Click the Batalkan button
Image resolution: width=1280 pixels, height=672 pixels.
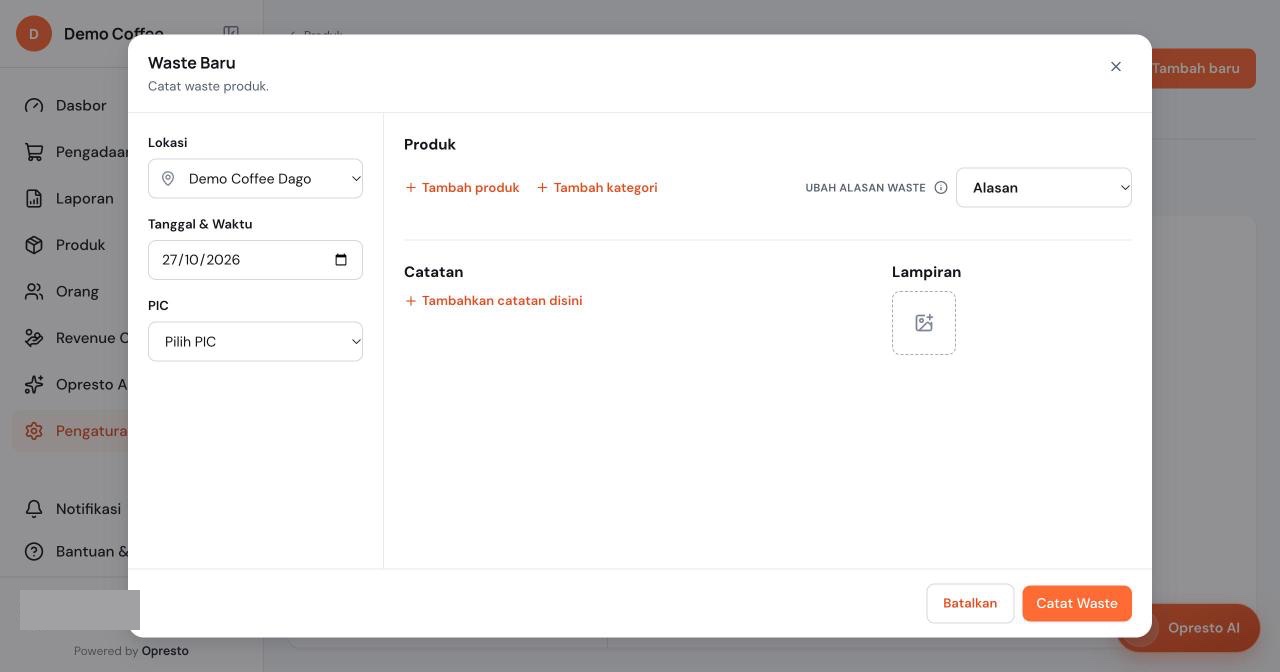click(x=970, y=604)
